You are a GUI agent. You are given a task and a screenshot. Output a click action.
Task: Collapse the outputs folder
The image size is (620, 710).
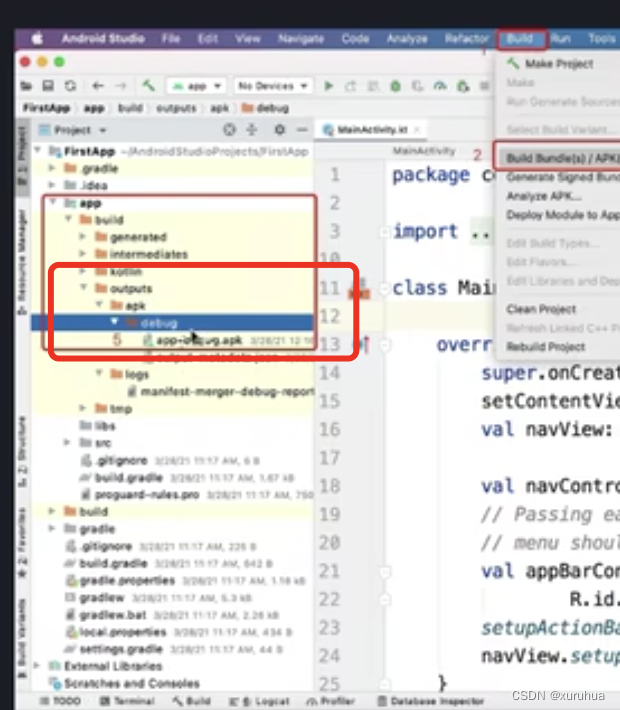pyautogui.click(x=83, y=288)
